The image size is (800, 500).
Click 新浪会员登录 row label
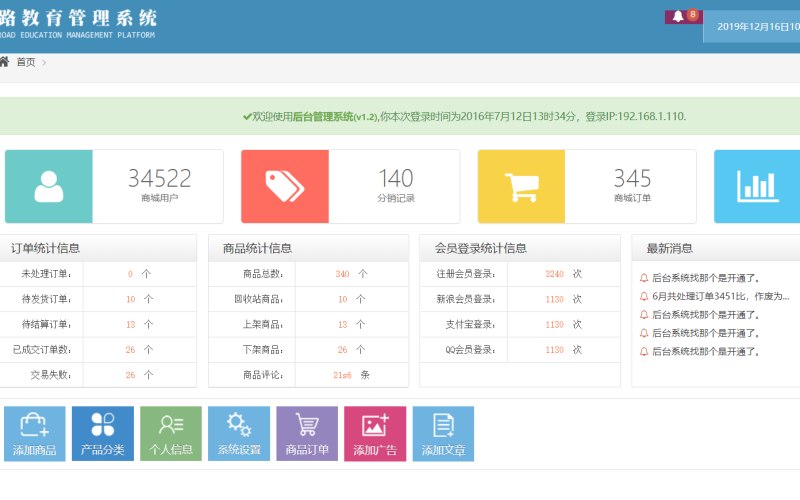(466, 299)
